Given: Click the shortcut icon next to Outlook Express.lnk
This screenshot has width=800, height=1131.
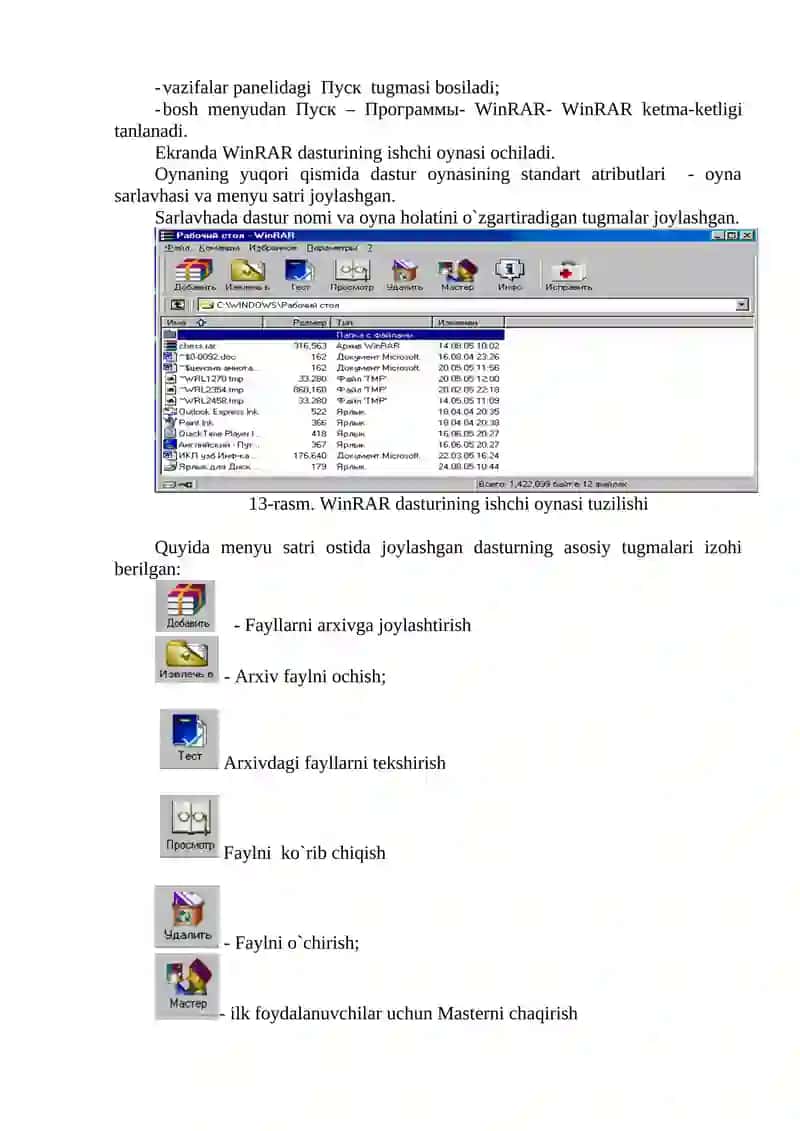Looking at the screenshot, I should click(x=170, y=412).
